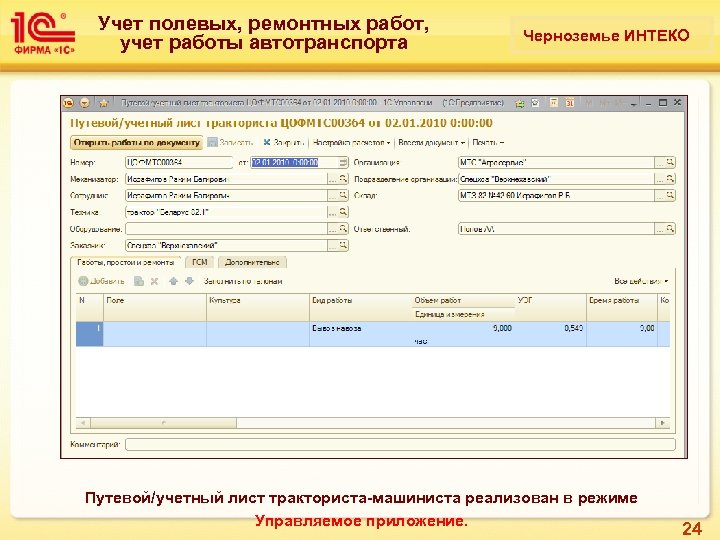This screenshot has width=720, height=540.
Task: Click the УЭГ column header
Action: 550,307
